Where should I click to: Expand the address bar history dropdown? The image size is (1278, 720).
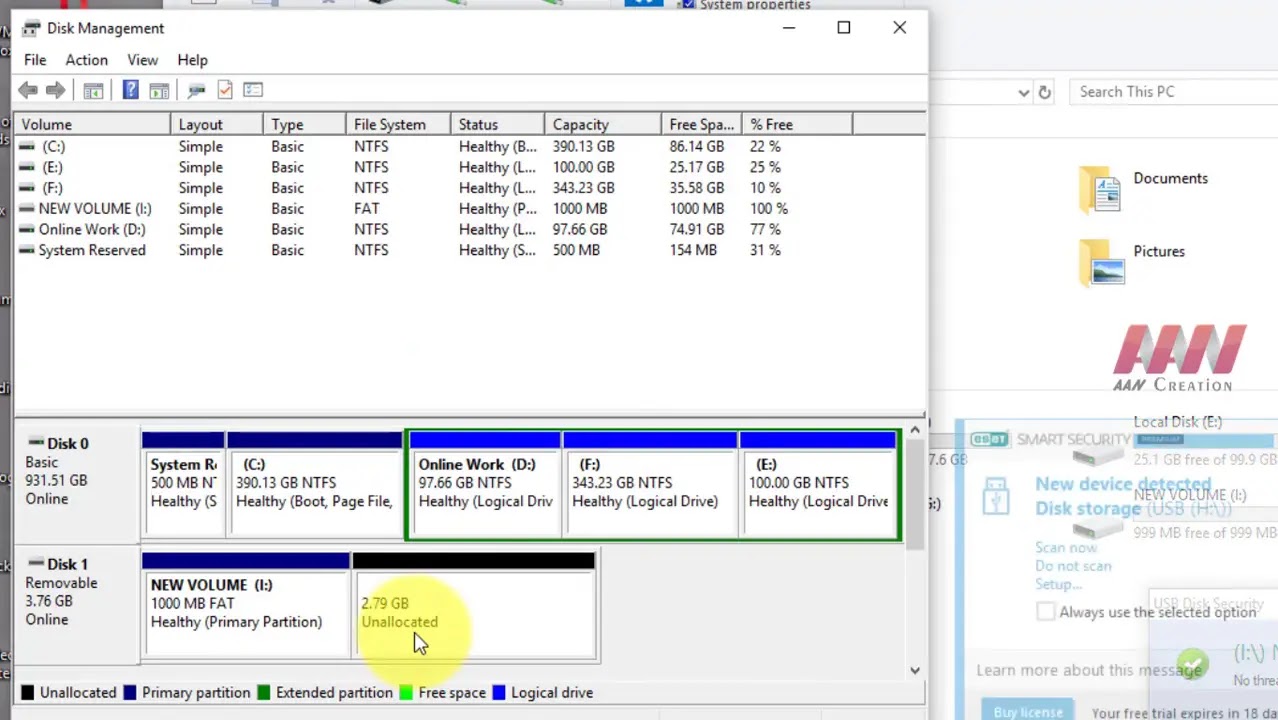(1023, 93)
